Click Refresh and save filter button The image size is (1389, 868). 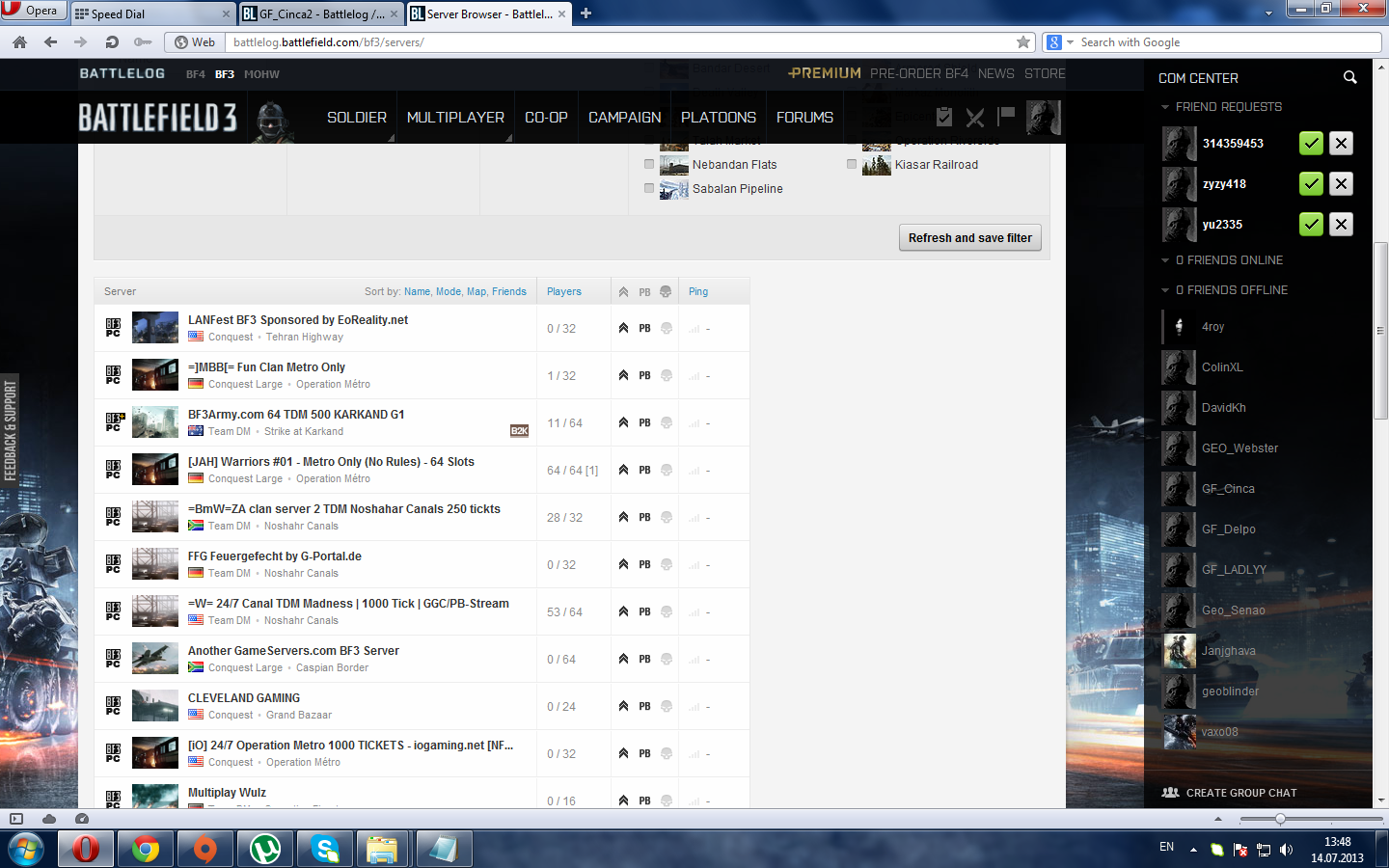click(970, 238)
